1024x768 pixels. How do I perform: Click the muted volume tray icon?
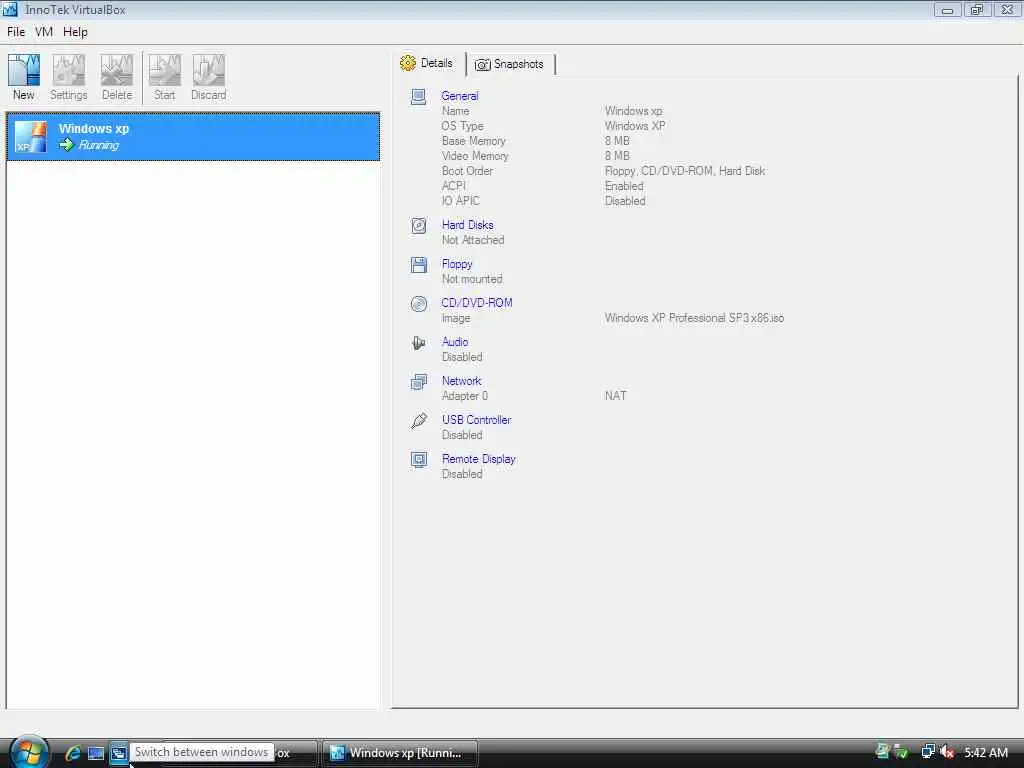click(x=947, y=752)
